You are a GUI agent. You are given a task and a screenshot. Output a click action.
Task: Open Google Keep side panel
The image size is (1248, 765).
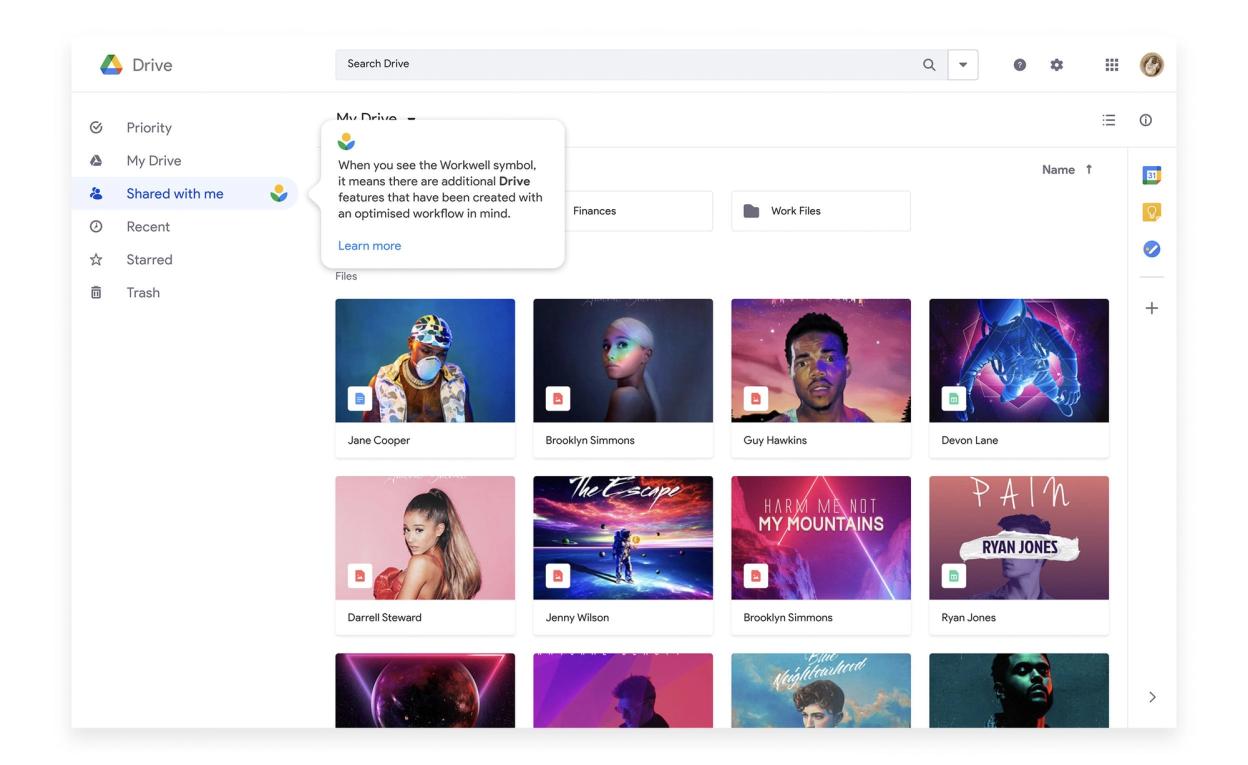[x=1151, y=212]
